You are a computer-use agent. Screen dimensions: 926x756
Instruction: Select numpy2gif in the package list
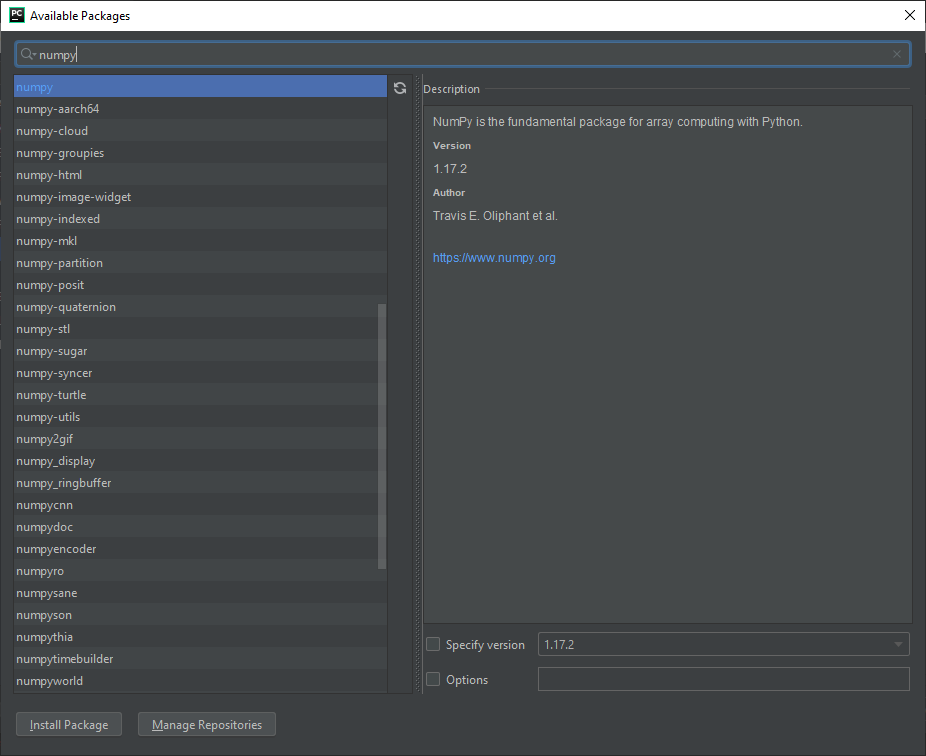click(x=44, y=439)
